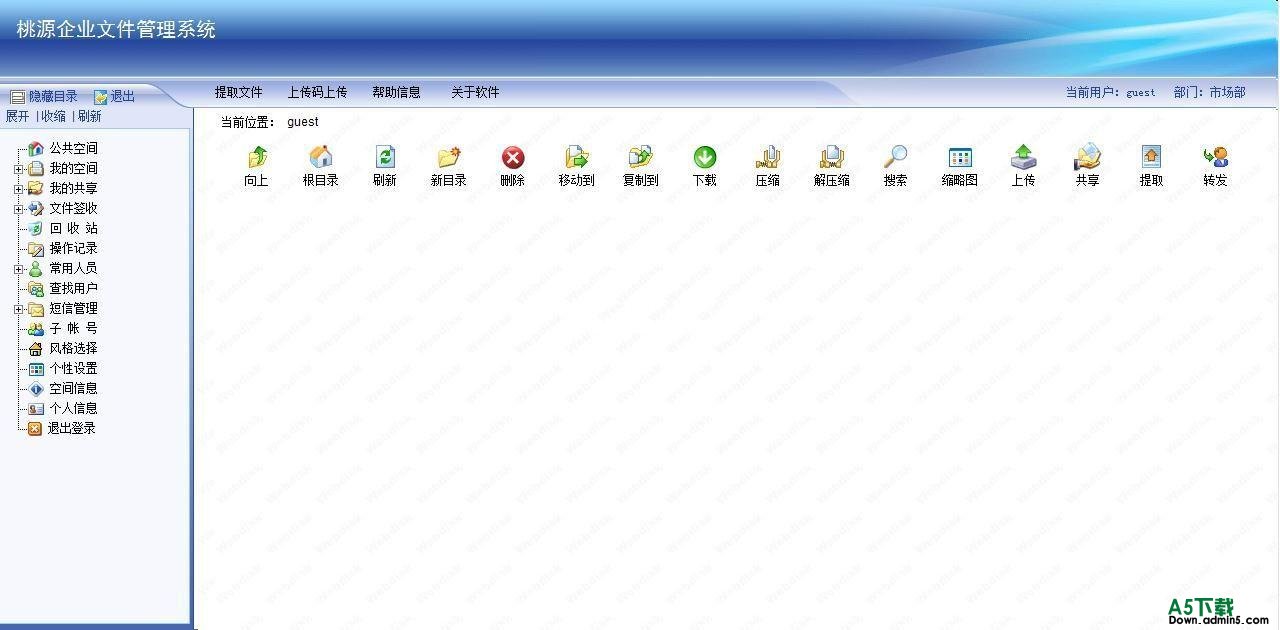Create a new folder with 新目录 icon

449,157
